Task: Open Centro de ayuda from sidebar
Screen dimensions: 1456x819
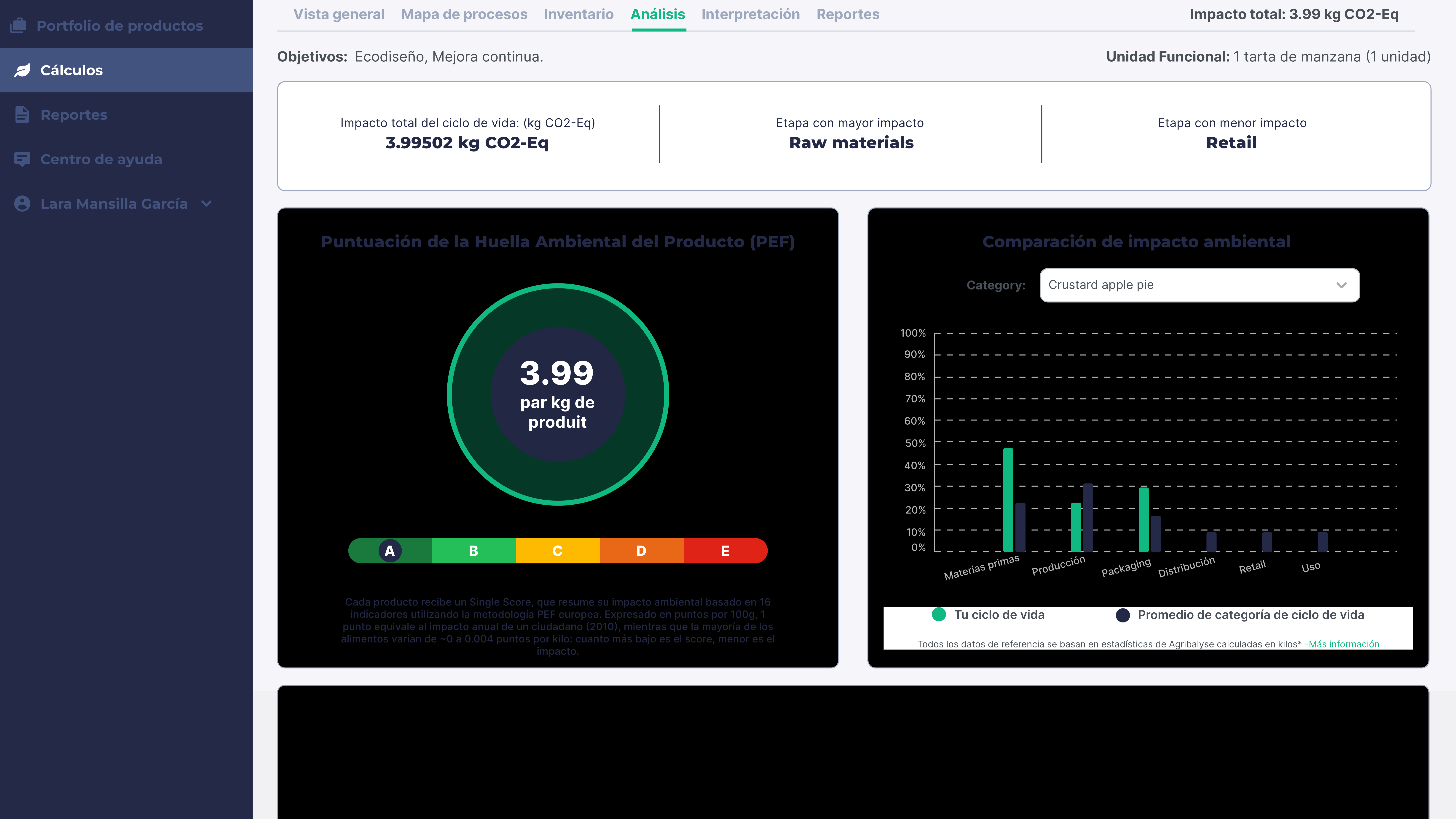Action: (x=101, y=159)
